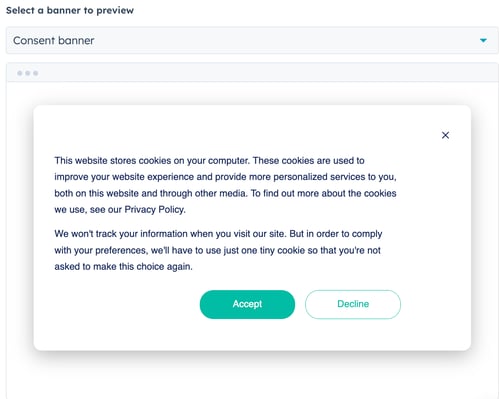Click the third gray dot in the preview bar
500x399 pixels.
click(35, 73)
